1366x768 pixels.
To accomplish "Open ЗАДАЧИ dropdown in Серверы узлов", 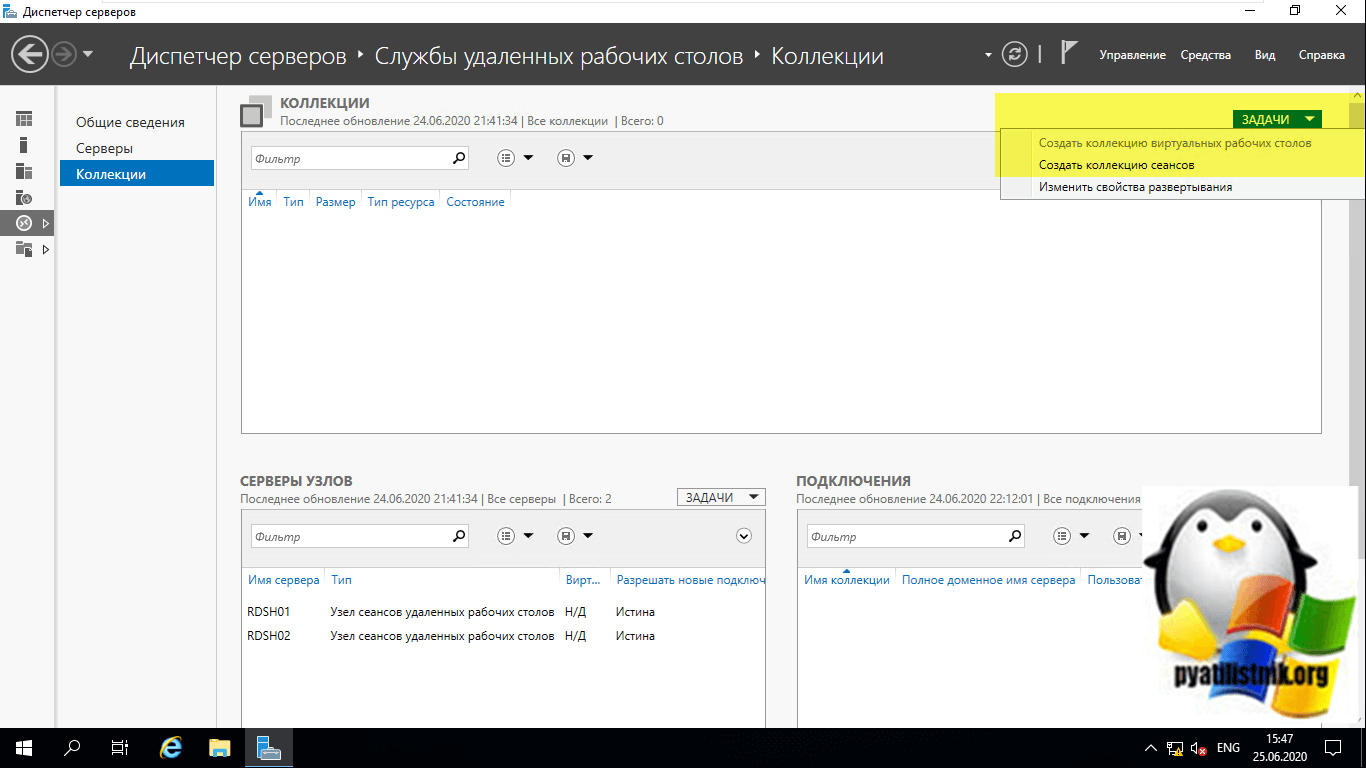I will [x=720, y=497].
